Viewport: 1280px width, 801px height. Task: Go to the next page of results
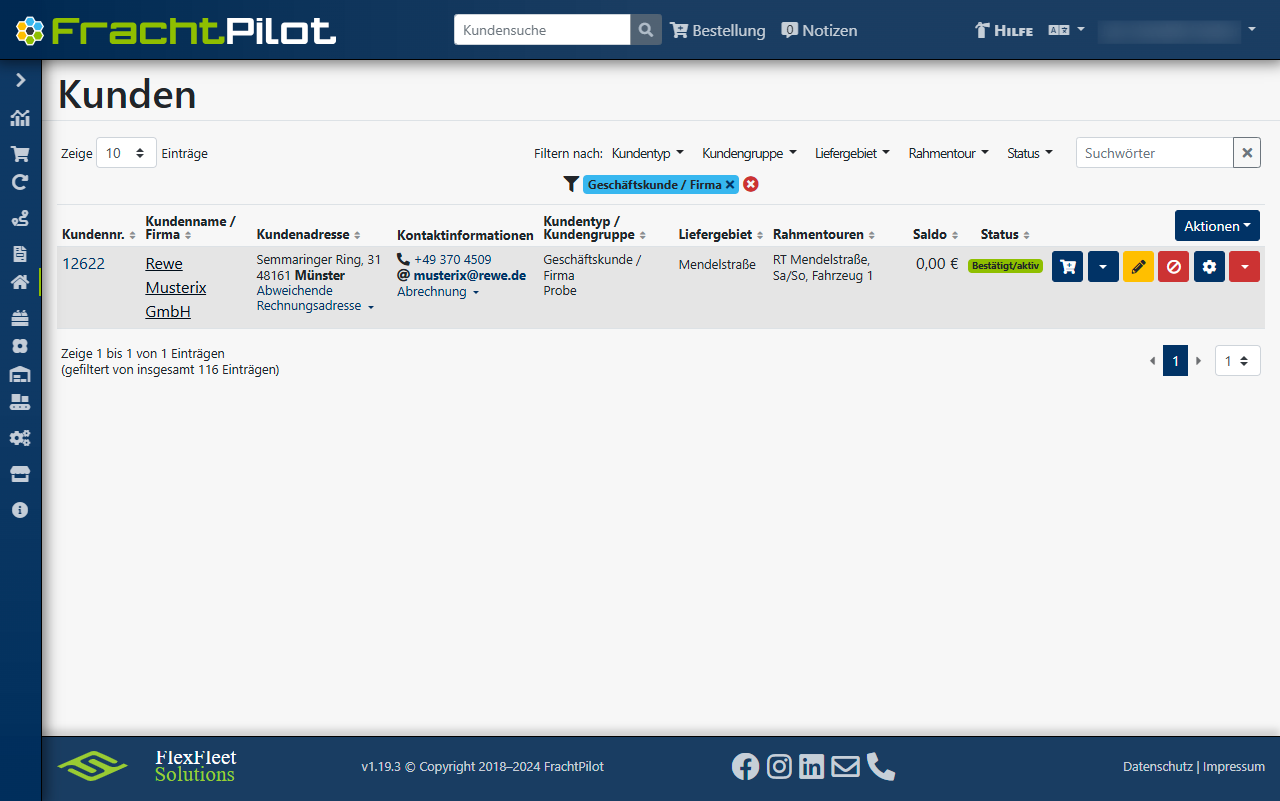tap(1199, 361)
